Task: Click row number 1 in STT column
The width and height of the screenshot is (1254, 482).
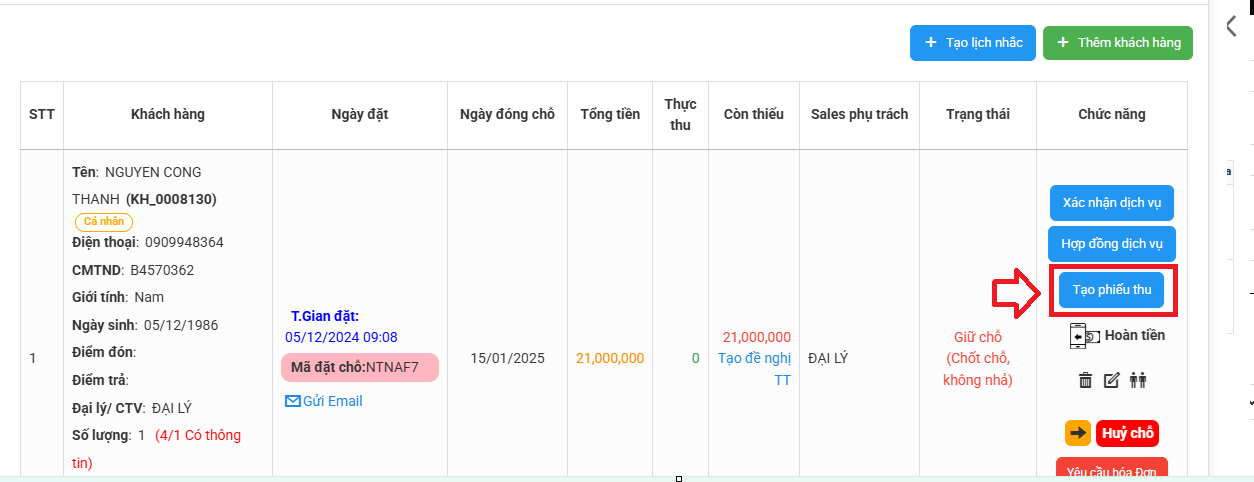Action: [x=33, y=358]
